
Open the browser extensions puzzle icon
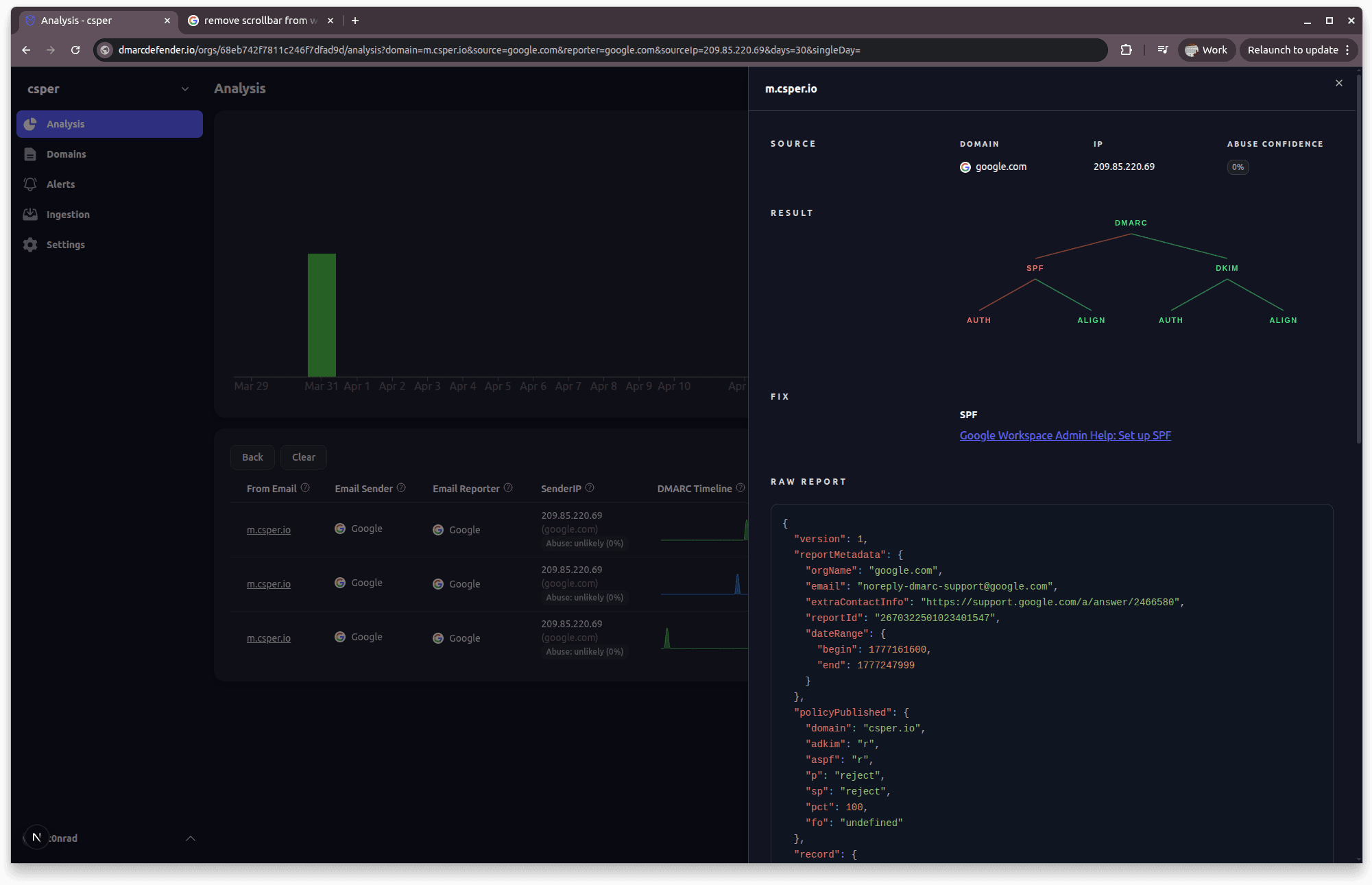[x=1126, y=50]
